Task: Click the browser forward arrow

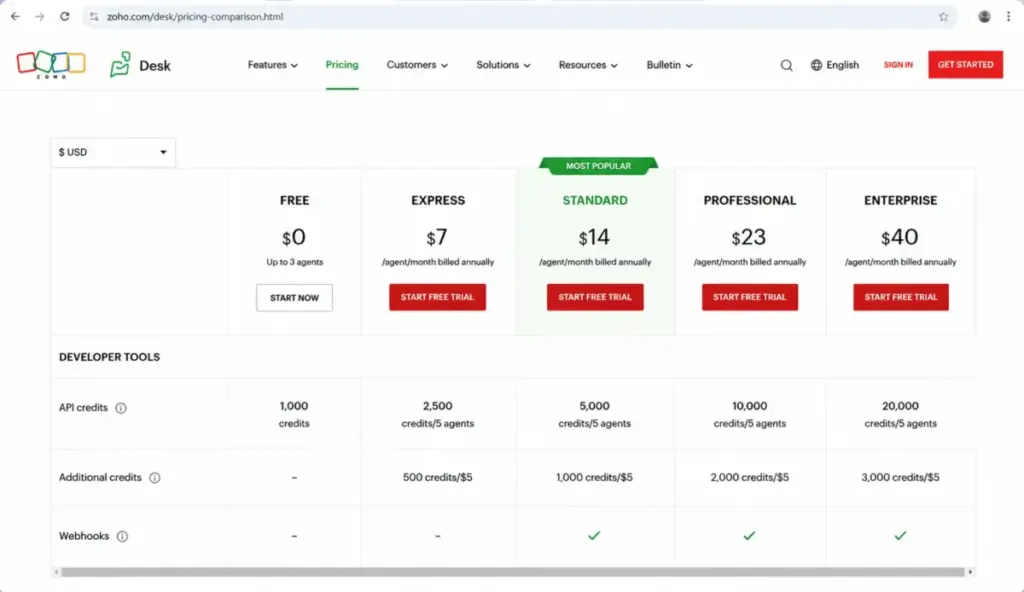Action: point(40,16)
